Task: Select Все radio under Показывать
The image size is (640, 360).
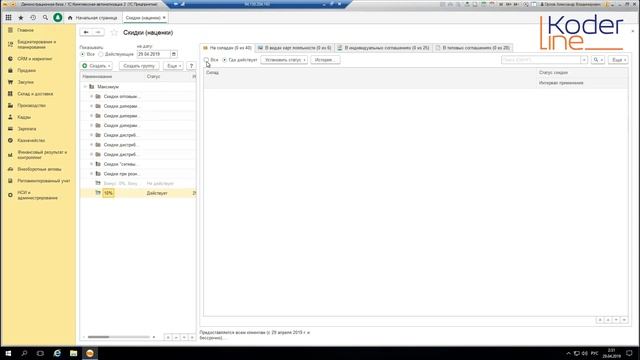Action: 83,54
